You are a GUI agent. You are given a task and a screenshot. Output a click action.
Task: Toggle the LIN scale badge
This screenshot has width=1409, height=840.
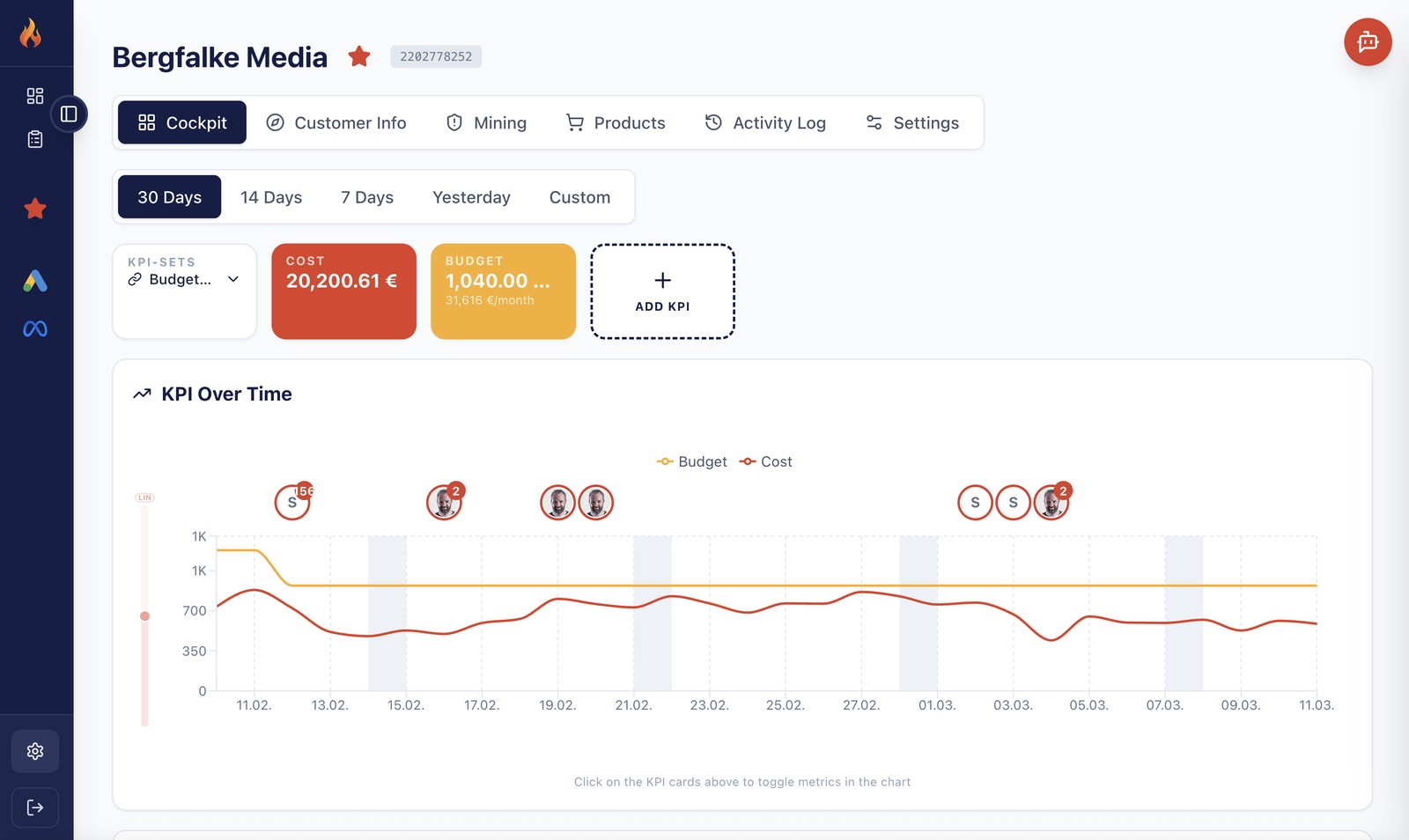click(144, 498)
